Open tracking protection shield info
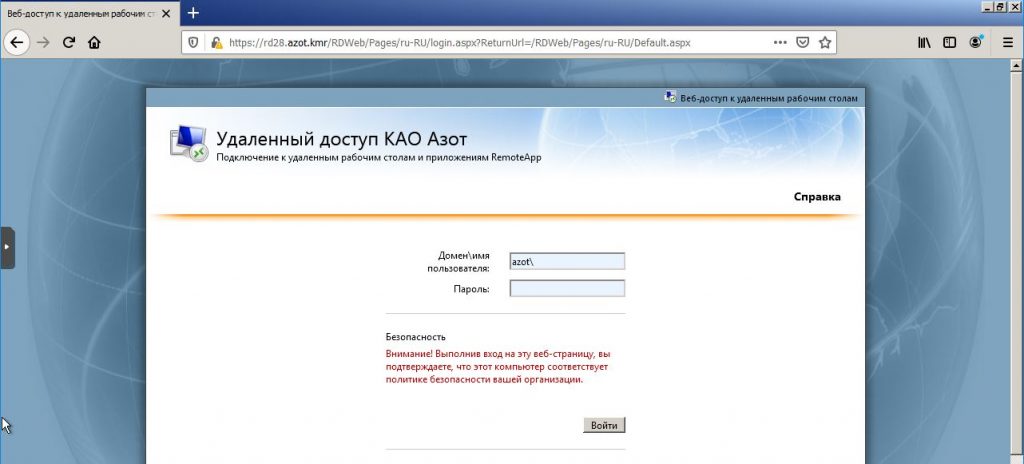 click(x=193, y=42)
